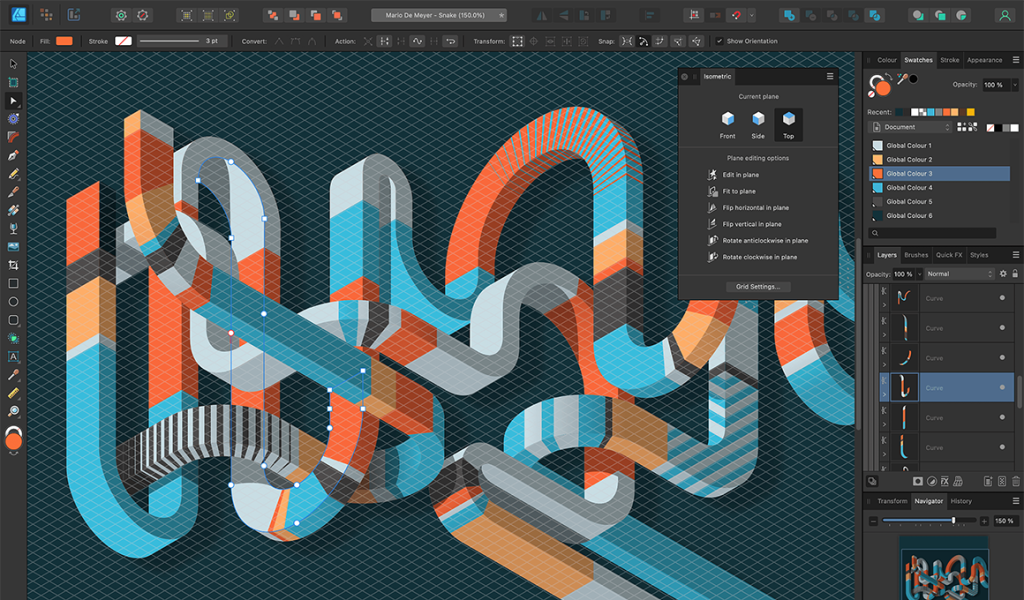Screen dimensions: 1024x600
Task: Open the Swatches panel hamburger menu
Action: pos(1016,59)
